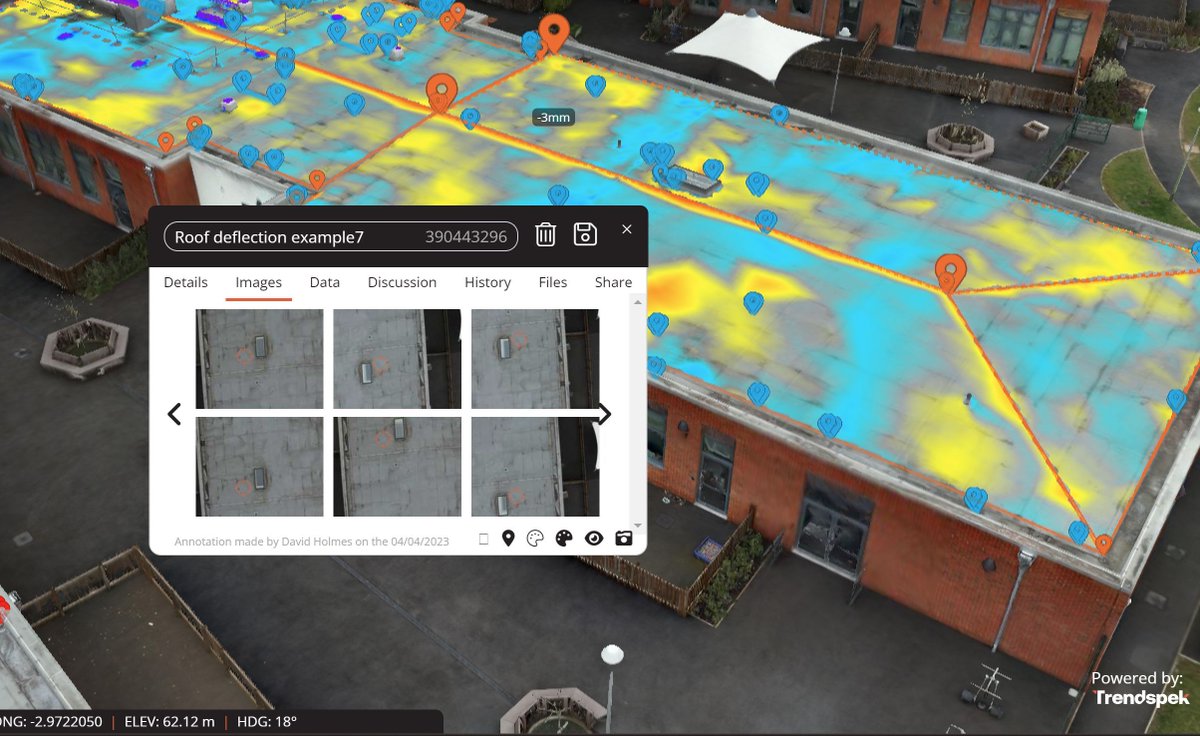Click the location pin icon in panel footer

[508, 539]
